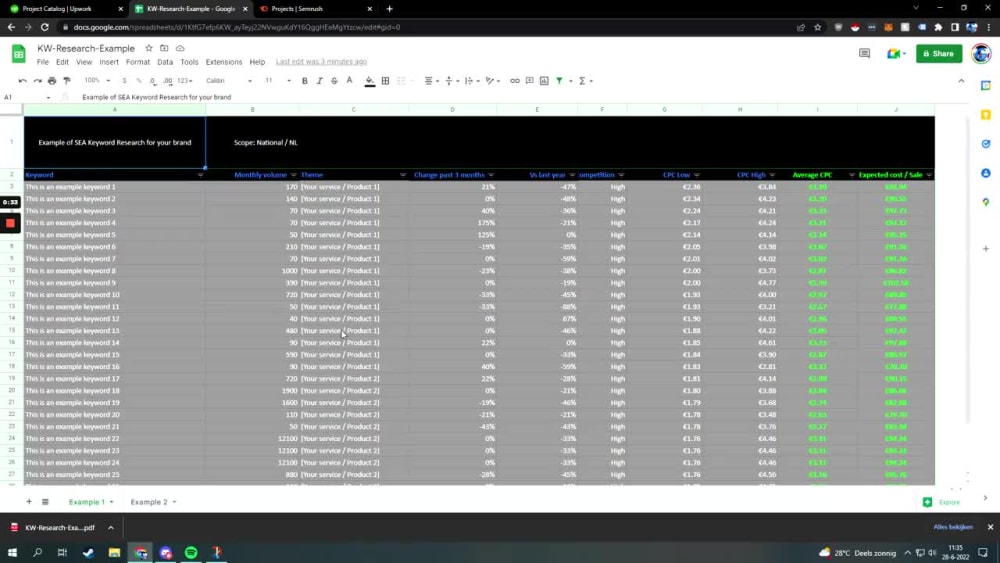Image resolution: width=1000 pixels, height=563 pixels.
Task: Activate the paint format tool
Action: coord(67,81)
